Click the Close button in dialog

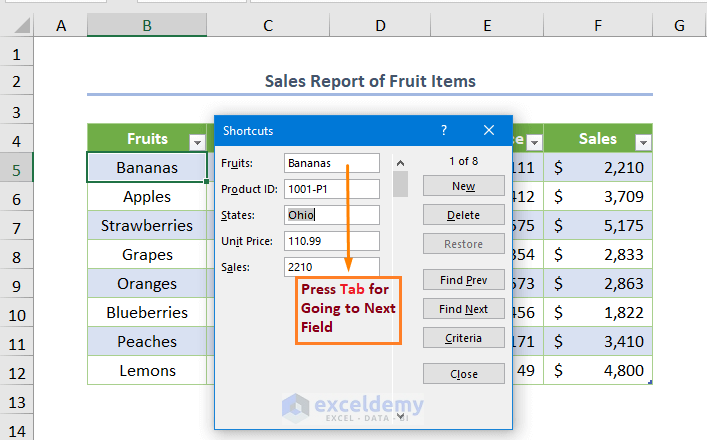pos(463,374)
